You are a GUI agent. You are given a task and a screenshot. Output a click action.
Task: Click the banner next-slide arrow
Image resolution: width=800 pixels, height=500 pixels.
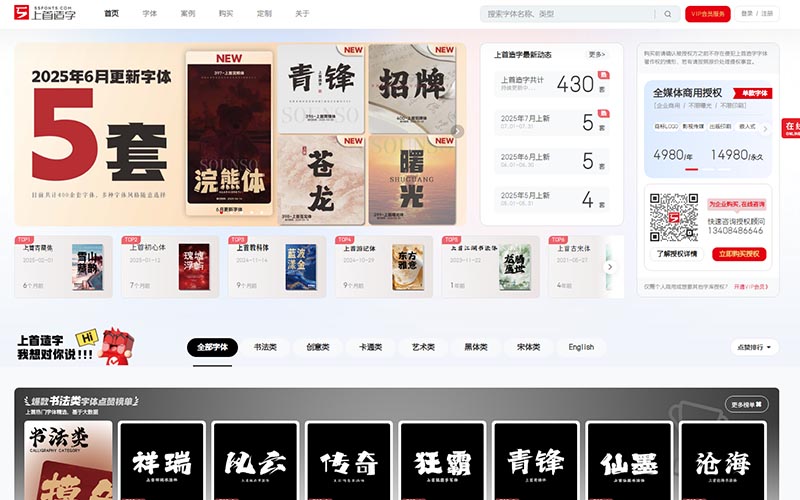458,131
